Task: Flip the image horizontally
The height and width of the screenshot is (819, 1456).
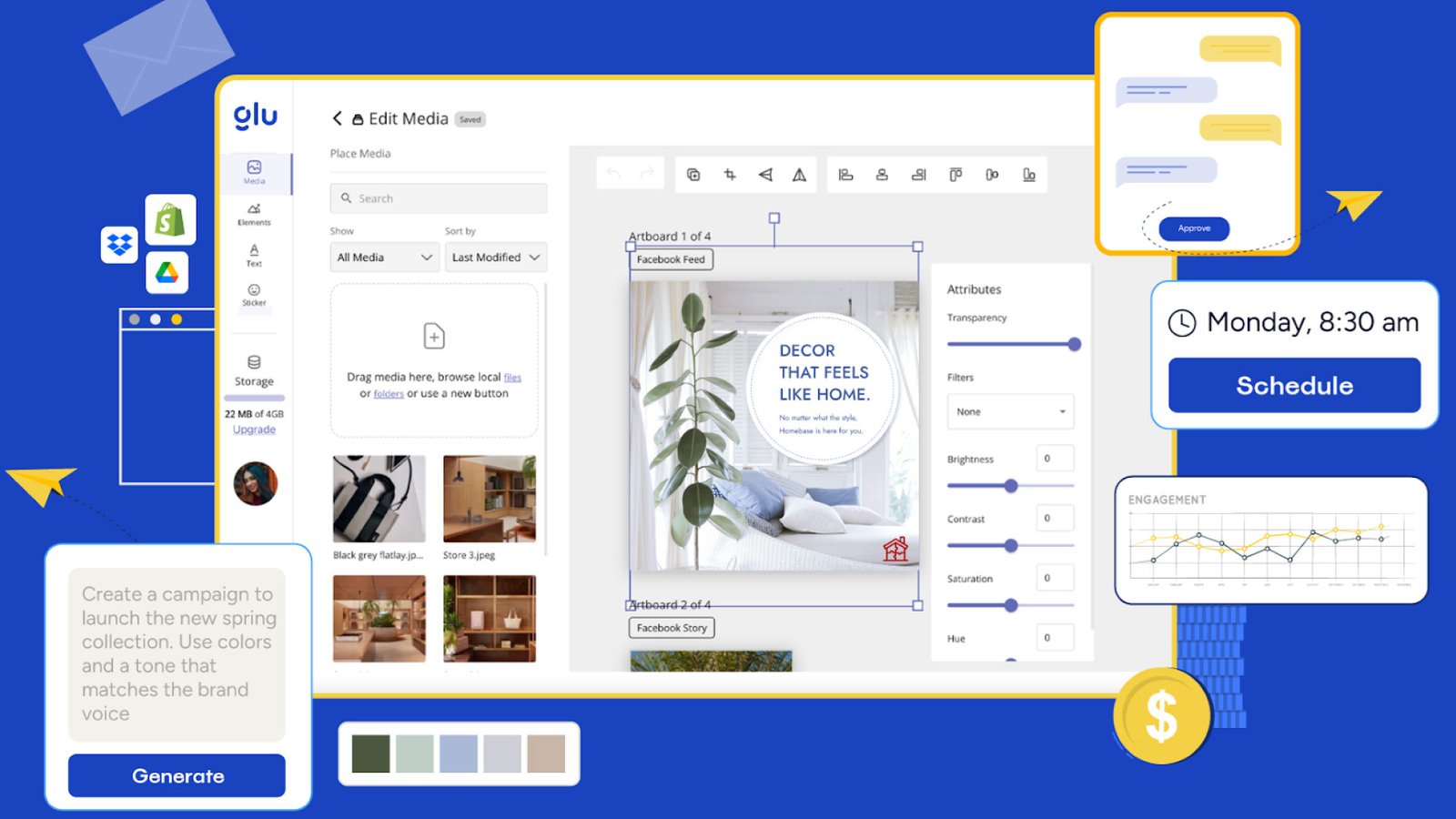Action: click(765, 175)
